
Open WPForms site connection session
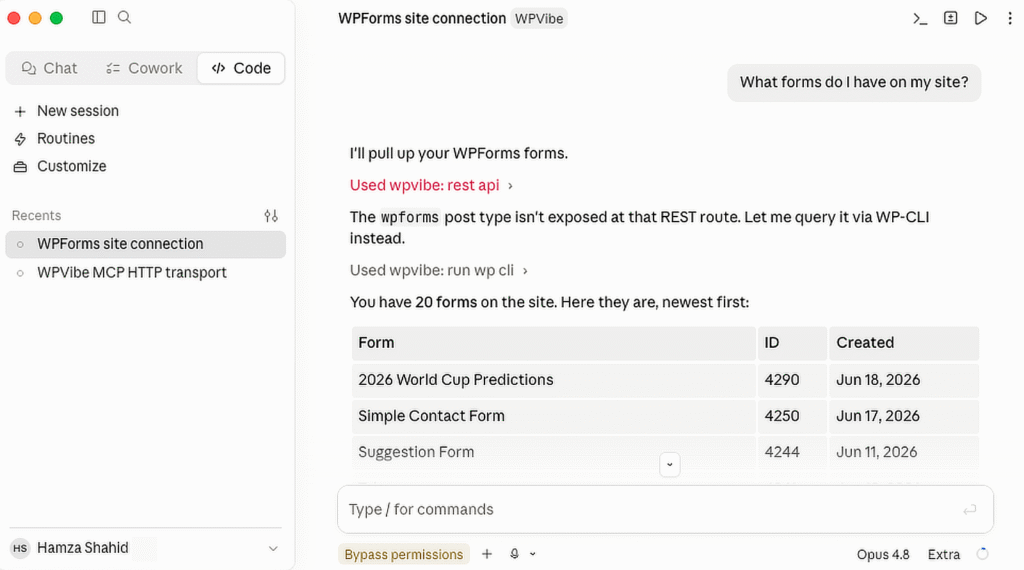coord(146,244)
